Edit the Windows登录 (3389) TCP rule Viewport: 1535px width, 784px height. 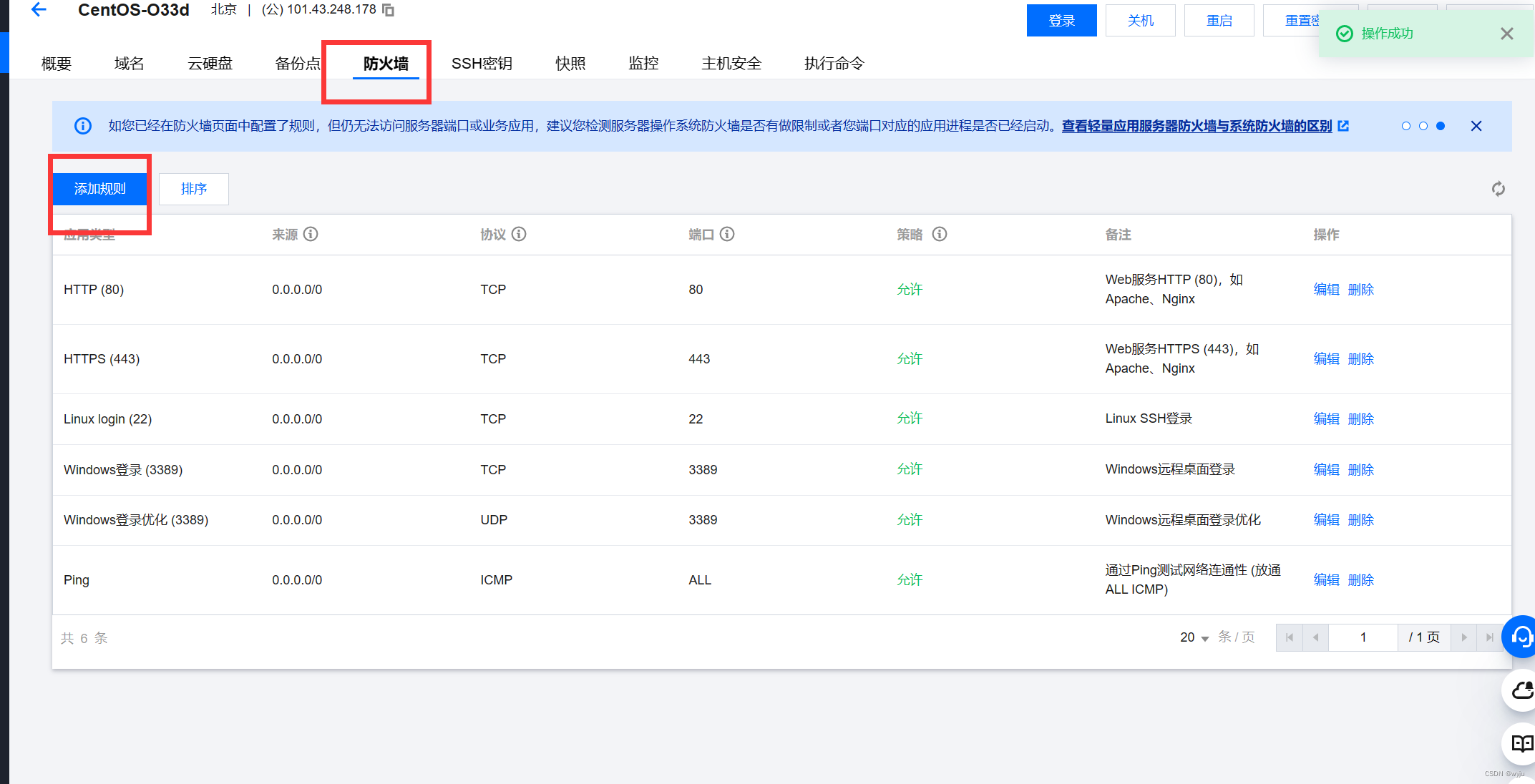(x=1326, y=470)
